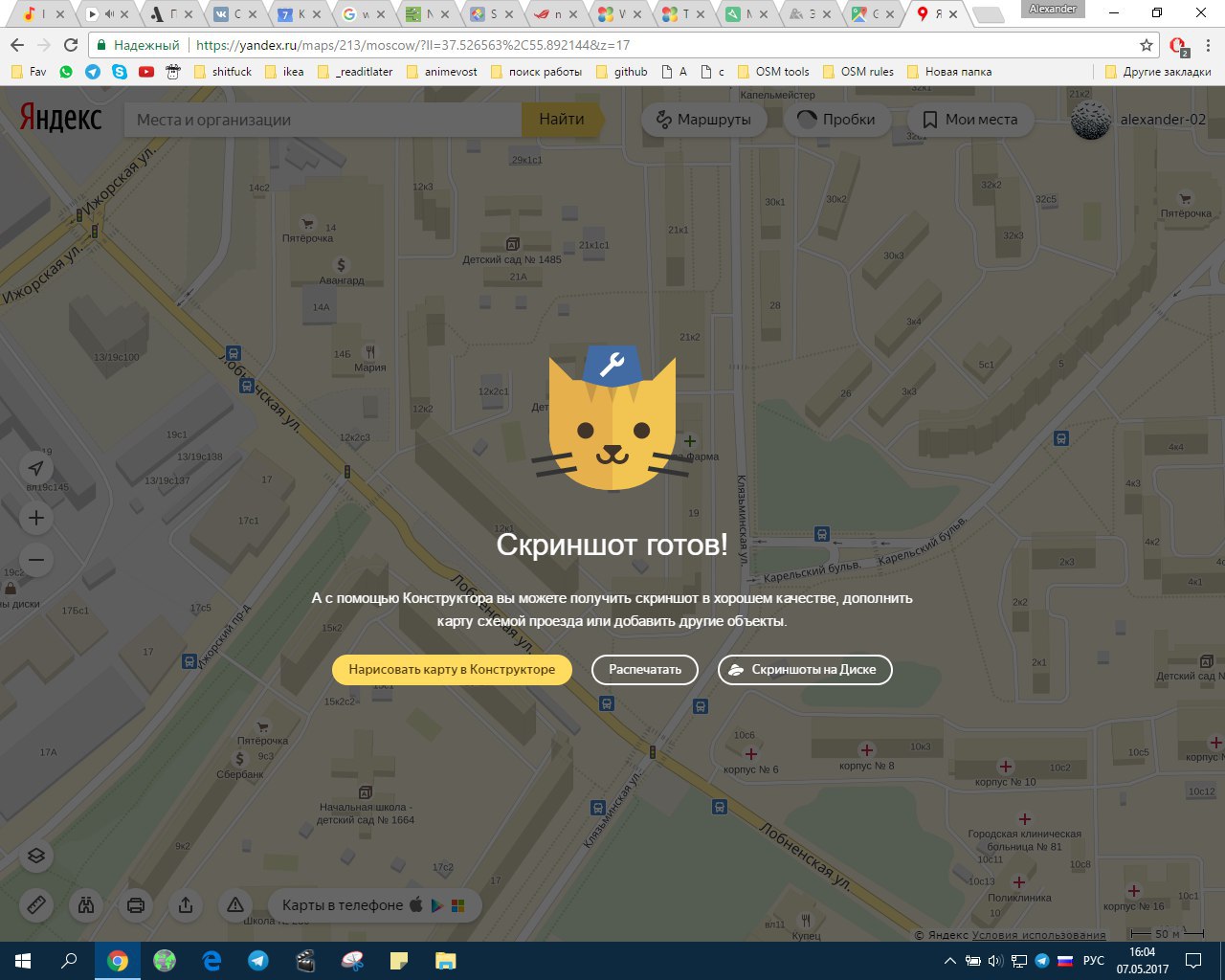Screen dimensions: 1225x980
Task: Open the alexander-02 account avatar
Action: pos(1091,120)
